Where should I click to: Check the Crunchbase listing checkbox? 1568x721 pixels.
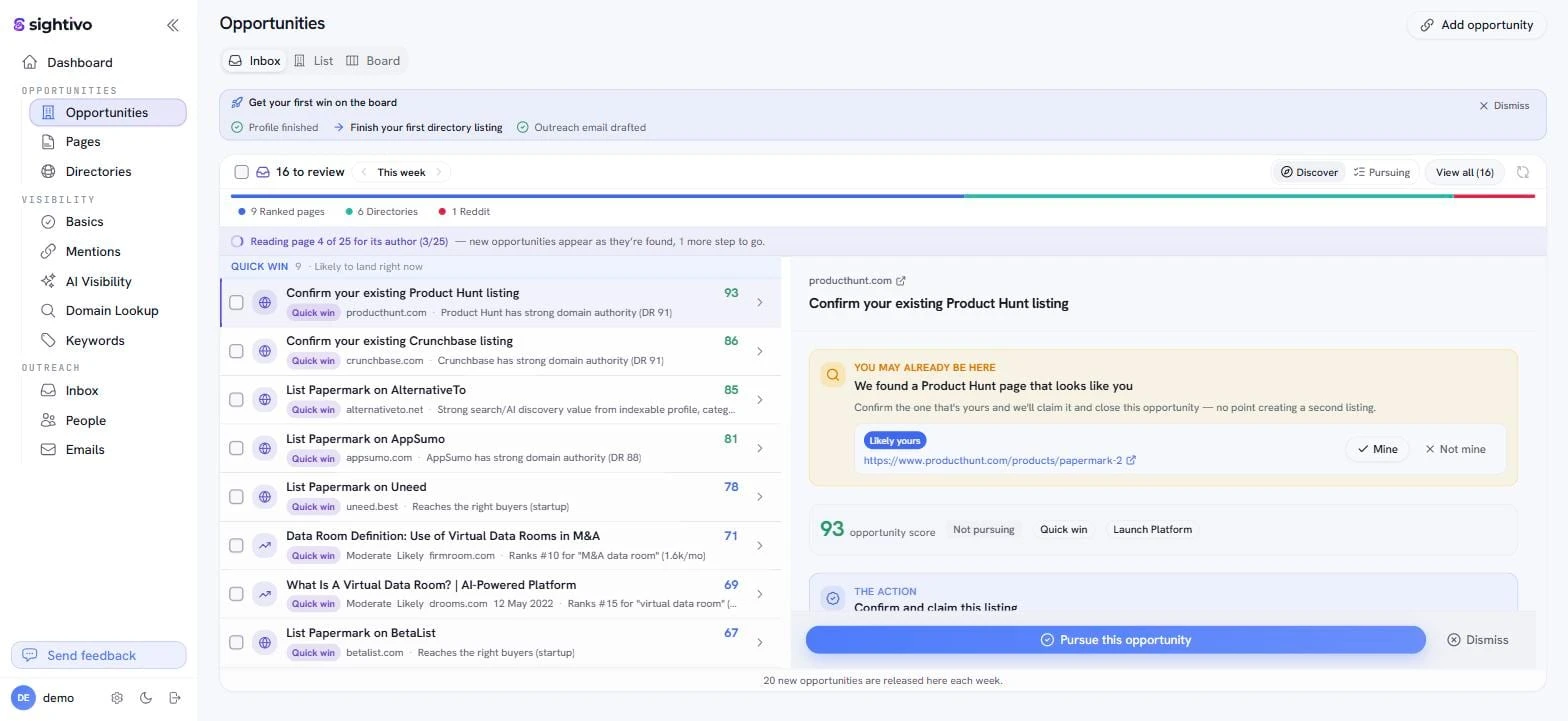[237, 351]
